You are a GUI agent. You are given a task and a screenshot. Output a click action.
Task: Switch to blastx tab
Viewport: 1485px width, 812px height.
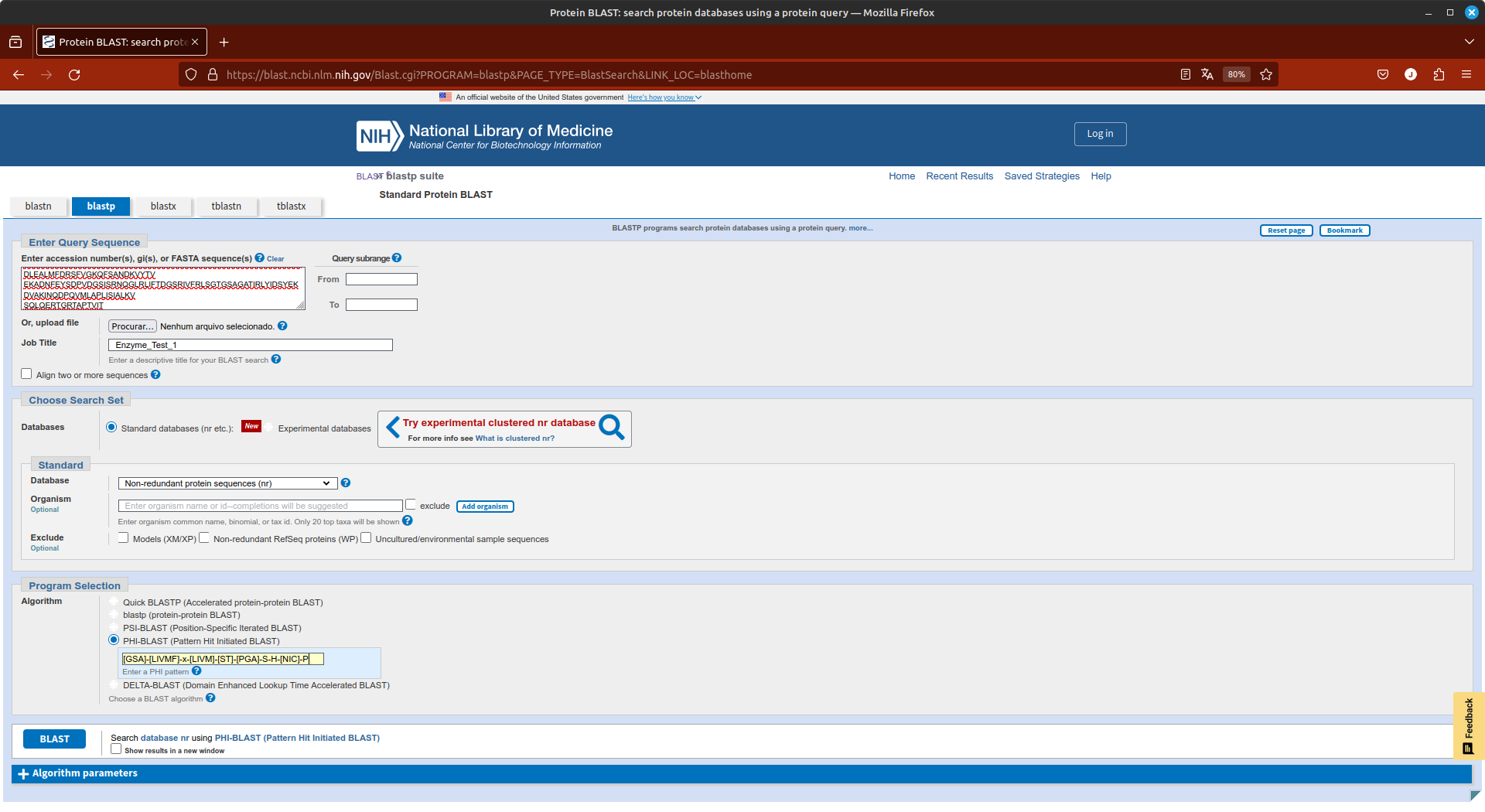click(x=163, y=206)
